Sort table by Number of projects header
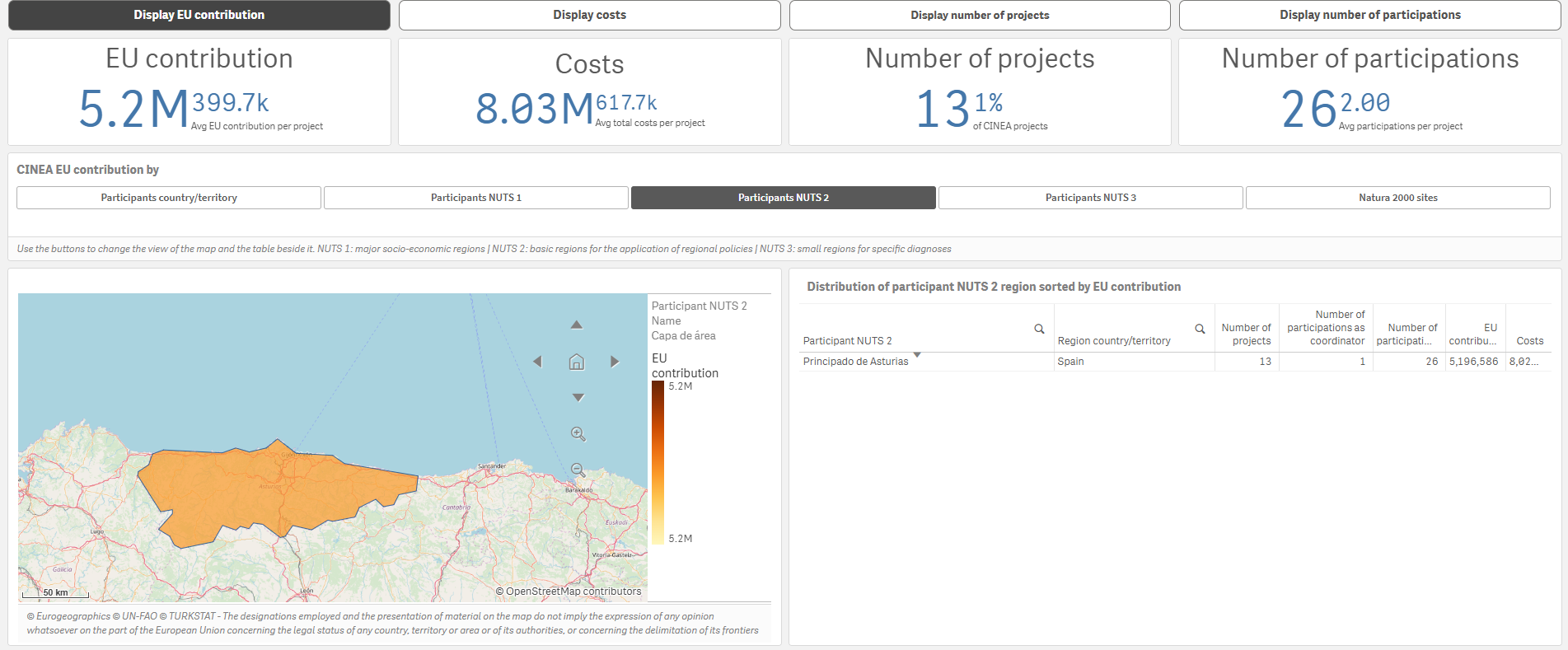This screenshot has height=650, width=1568. click(1246, 334)
